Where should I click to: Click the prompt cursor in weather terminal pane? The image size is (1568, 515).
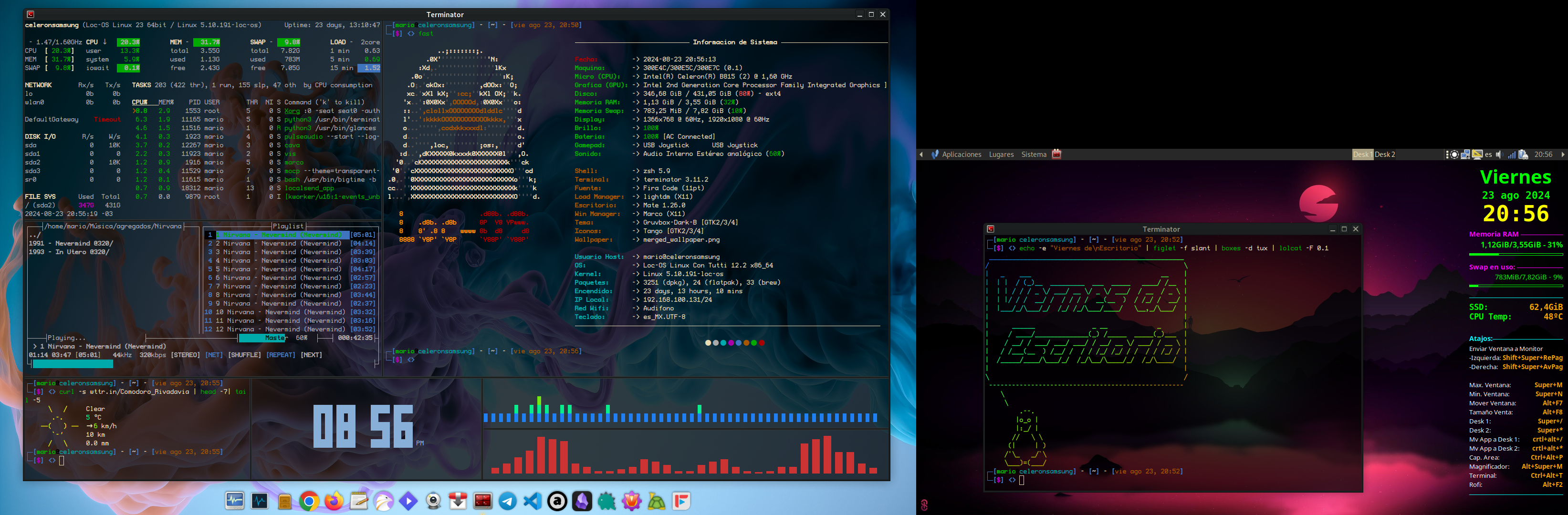click(62, 460)
